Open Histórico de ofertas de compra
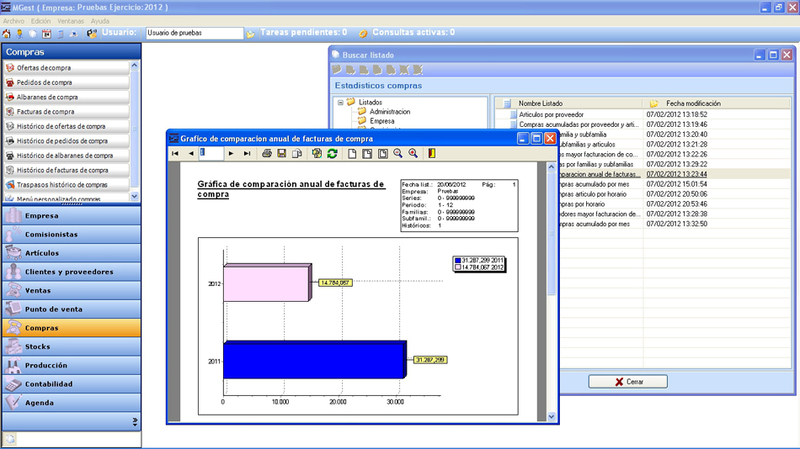 66,126
